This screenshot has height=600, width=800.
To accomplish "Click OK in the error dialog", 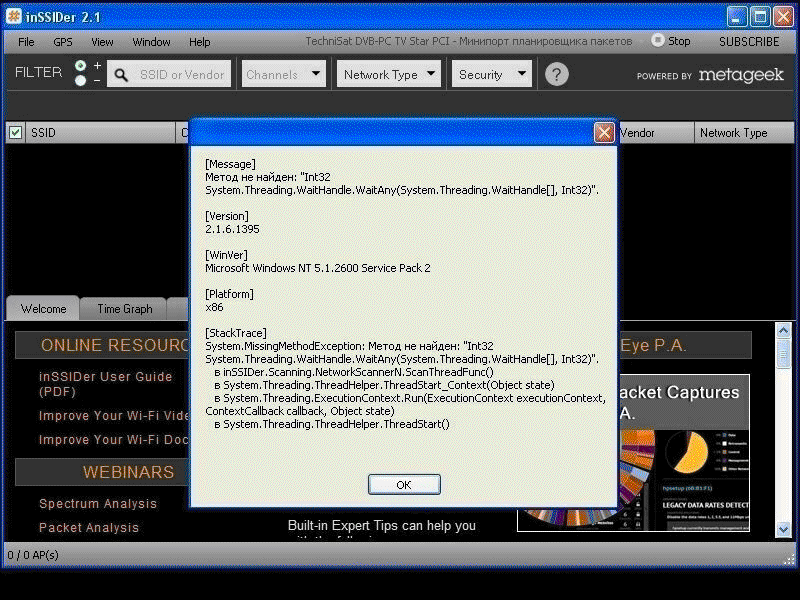I will click(404, 484).
